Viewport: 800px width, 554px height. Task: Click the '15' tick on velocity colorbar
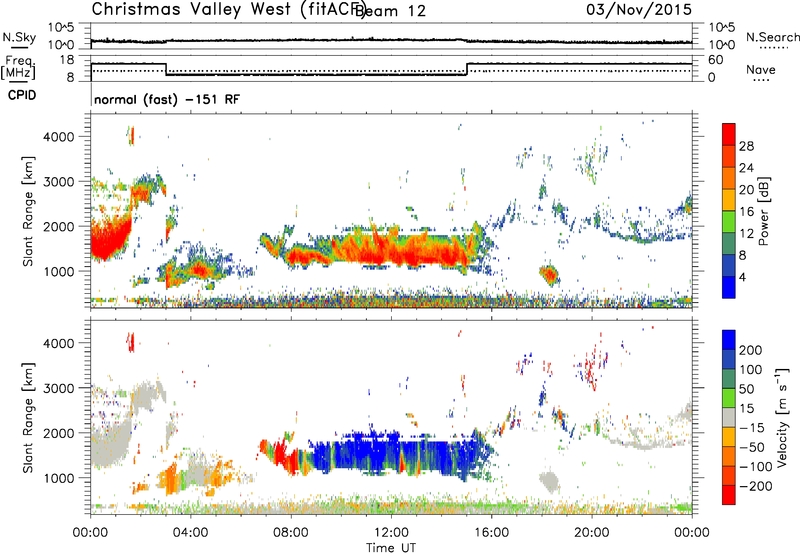coord(746,408)
